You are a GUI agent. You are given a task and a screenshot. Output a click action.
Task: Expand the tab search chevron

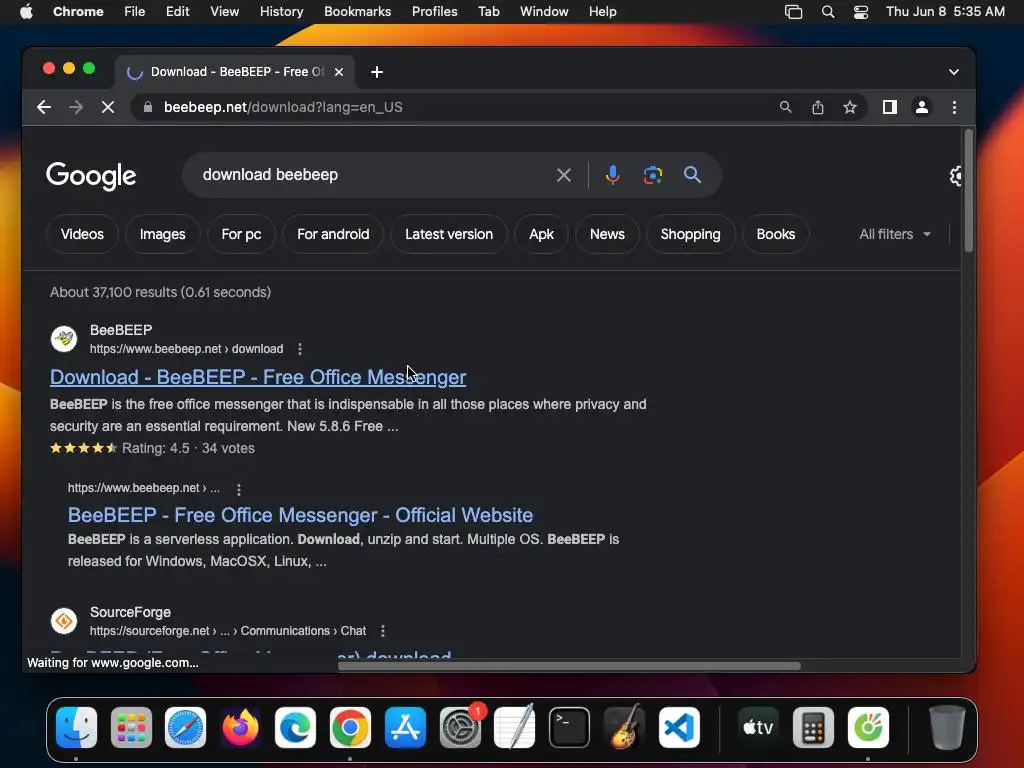(953, 72)
